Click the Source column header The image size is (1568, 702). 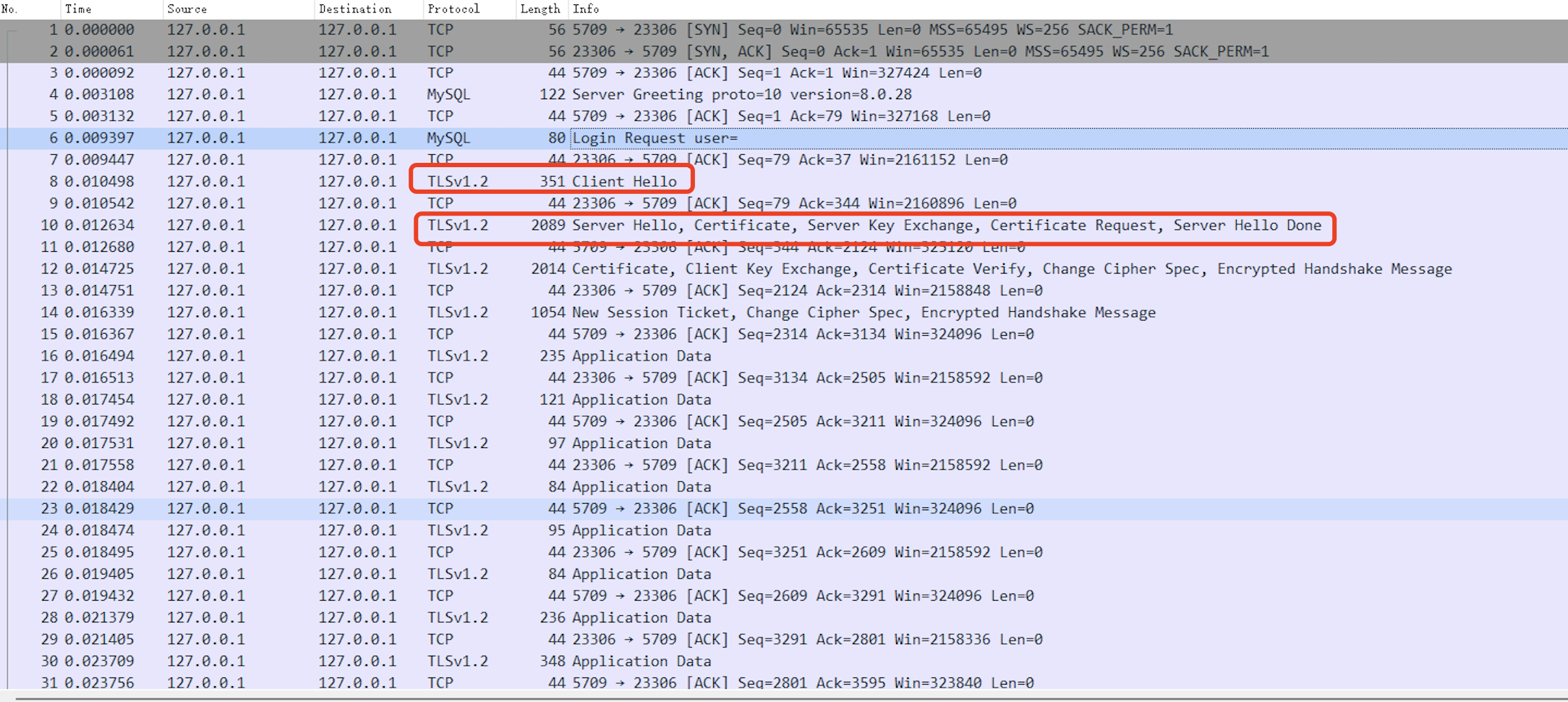pos(187,9)
